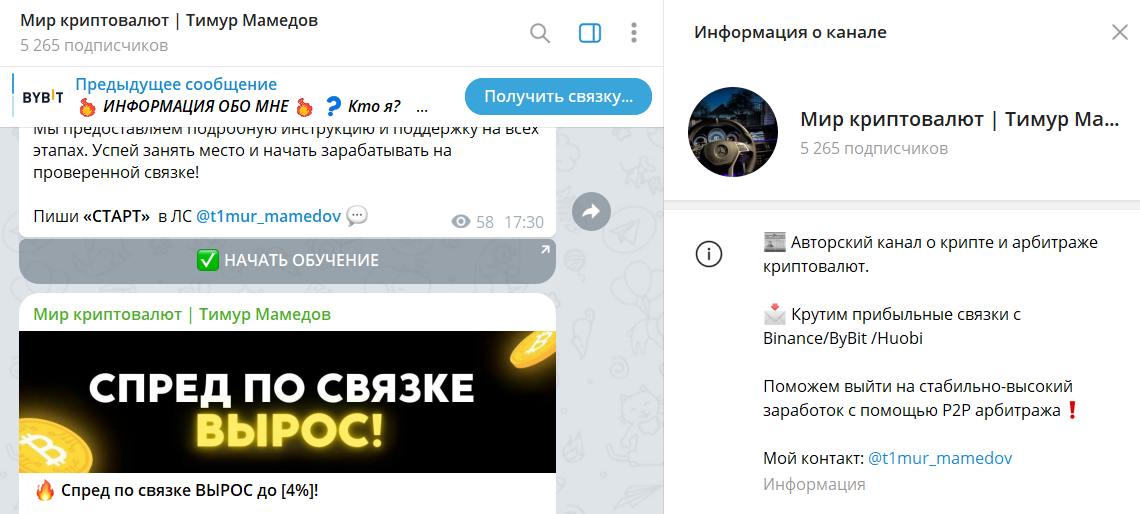Click the forward share arrow beside post
The width and height of the screenshot is (1140, 514).
591,212
